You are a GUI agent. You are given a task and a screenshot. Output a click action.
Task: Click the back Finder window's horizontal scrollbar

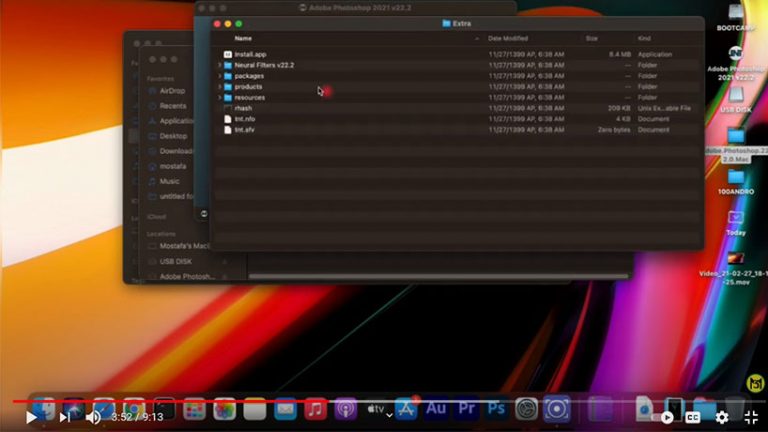438,276
